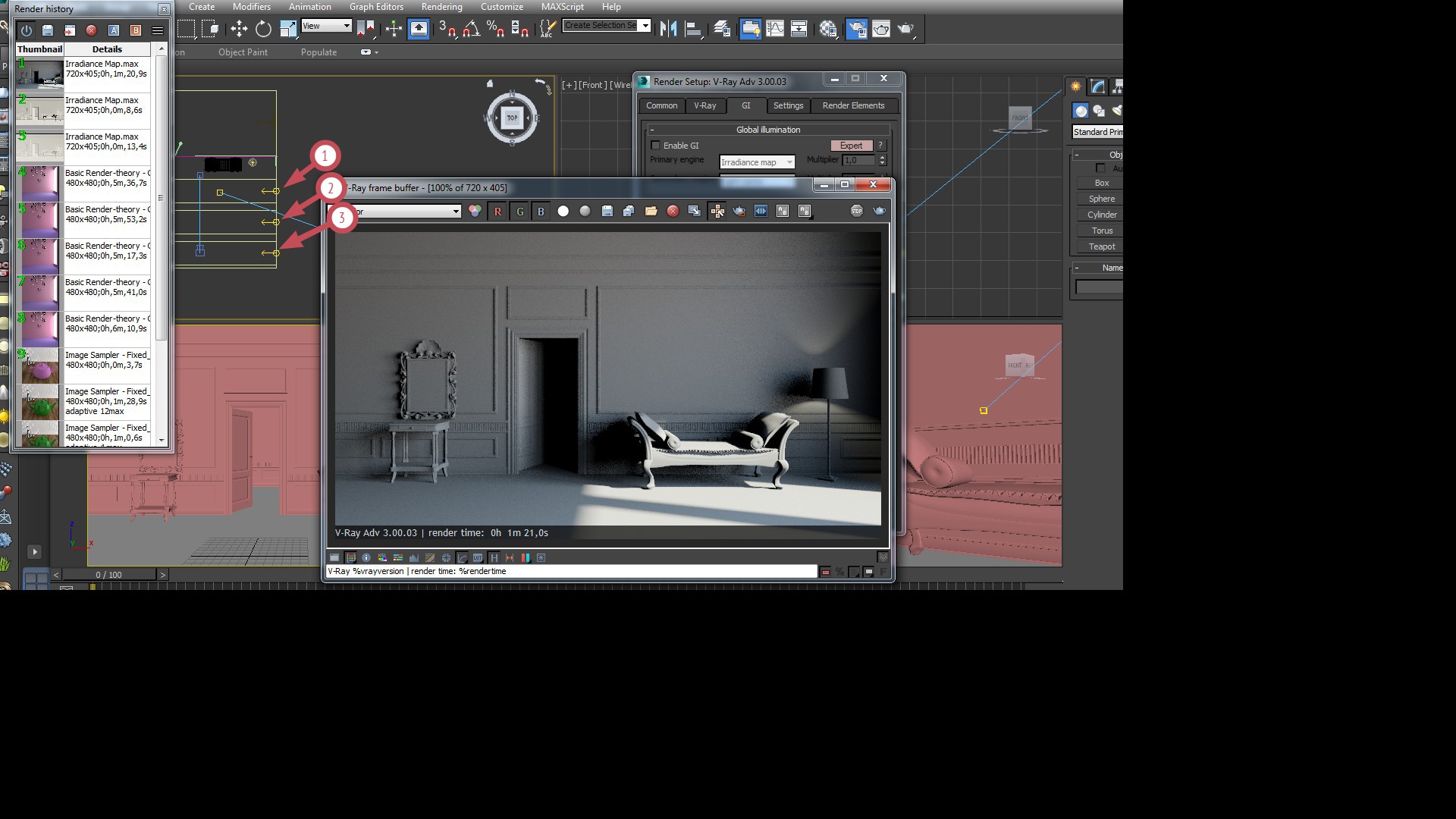Increase the GI Multiplier with its spinner
Viewport: 1456px width, 819px height.
tap(881, 157)
